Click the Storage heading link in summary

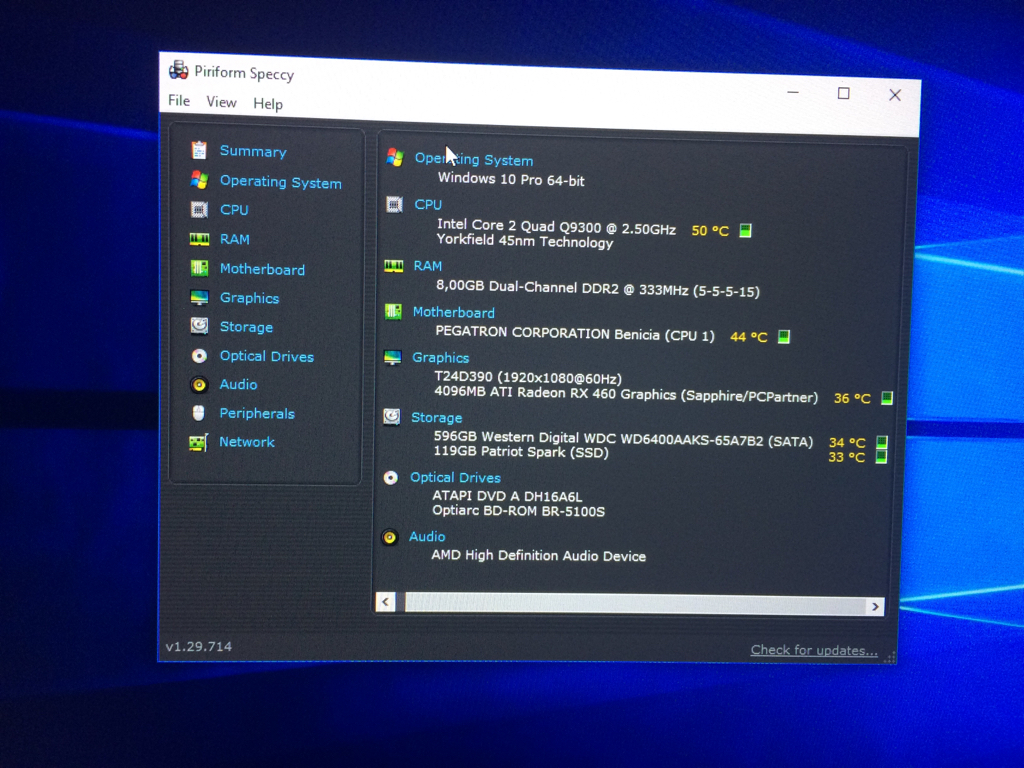pyautogui.click(x=436, y=418)
